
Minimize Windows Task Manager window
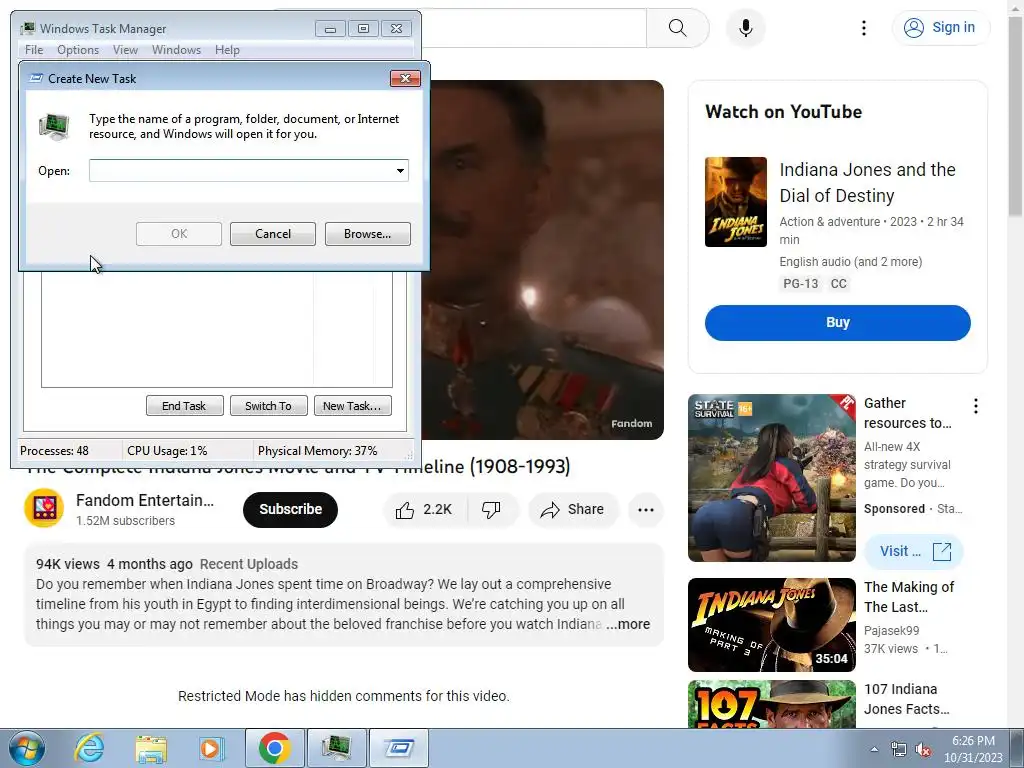pyautogui.click(x=330, y=29)
